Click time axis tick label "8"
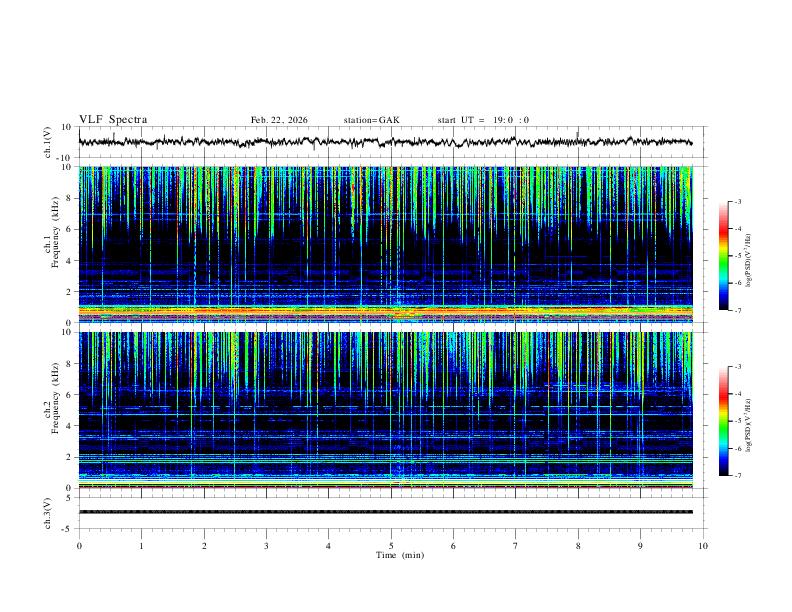Viewport: 792px width, 612px height. 578,546
